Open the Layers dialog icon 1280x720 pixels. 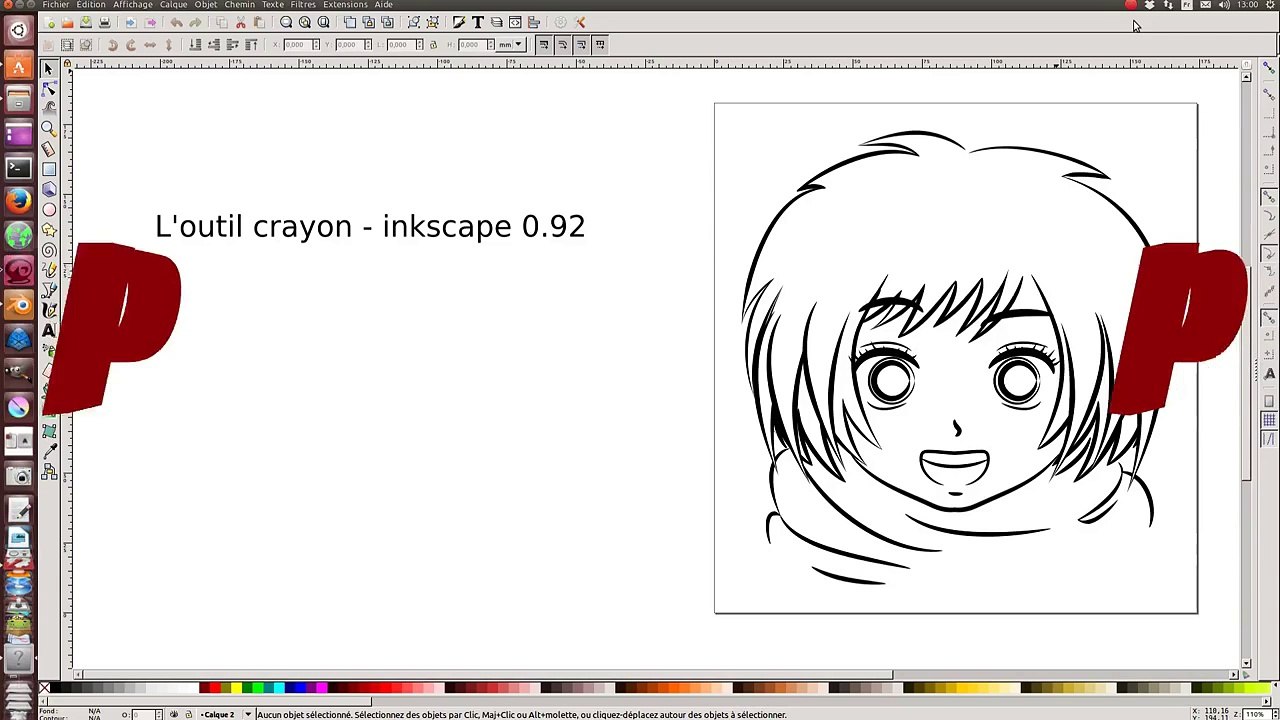pyautogui.click(x=496, y=22)
